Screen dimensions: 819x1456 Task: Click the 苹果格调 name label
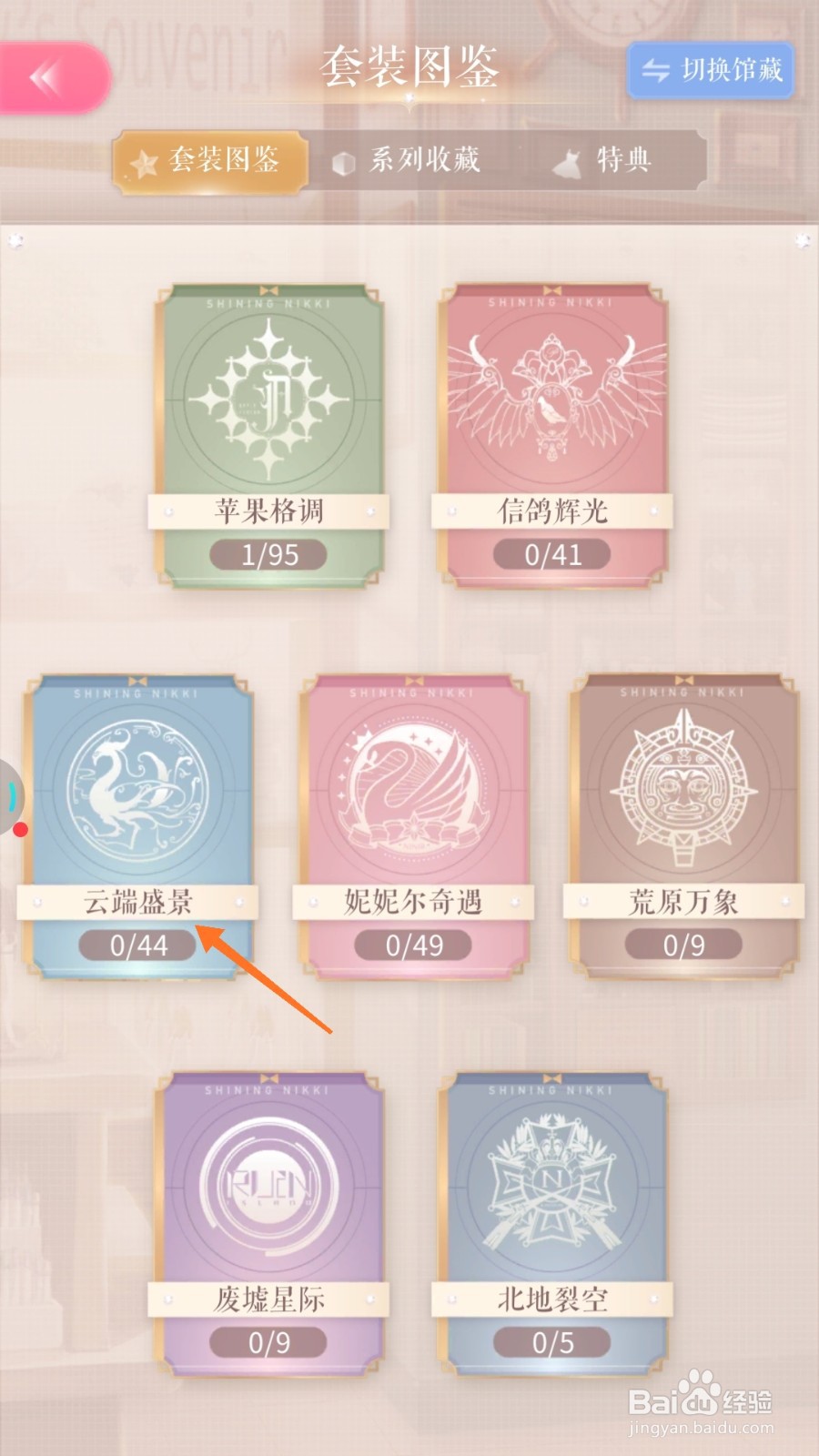tap(268, 511)
